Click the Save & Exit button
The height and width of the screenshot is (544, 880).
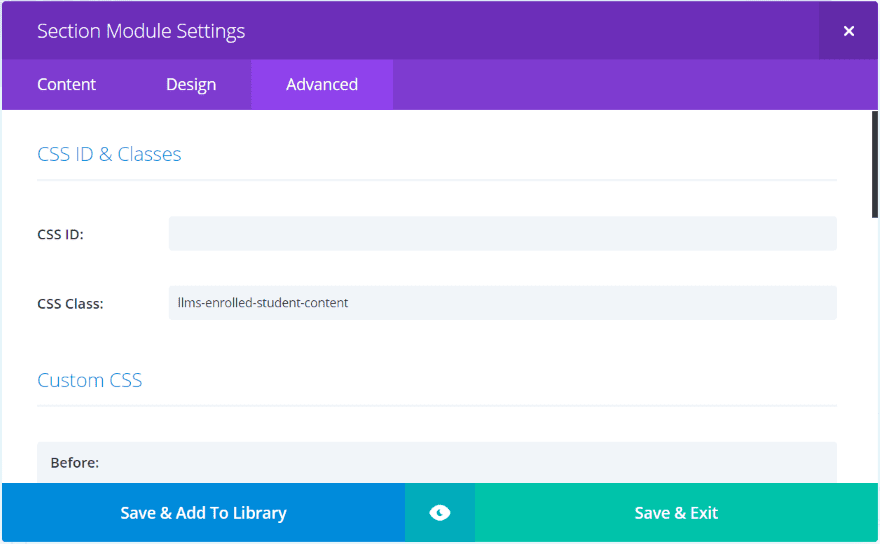pos(676,513)
